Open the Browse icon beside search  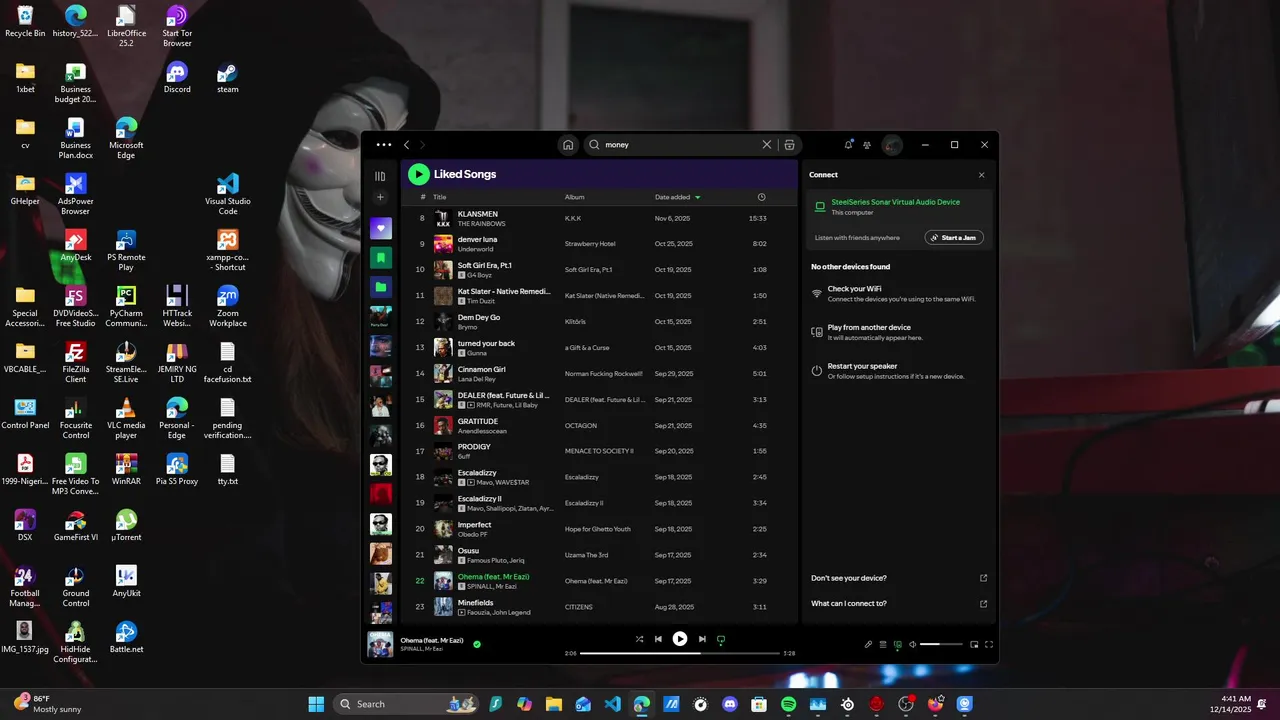click(789, 145)
